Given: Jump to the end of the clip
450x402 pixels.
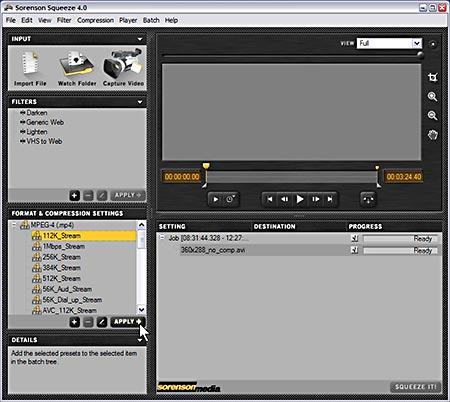Looking at the screenshot, I should click(x=330, y=199).
